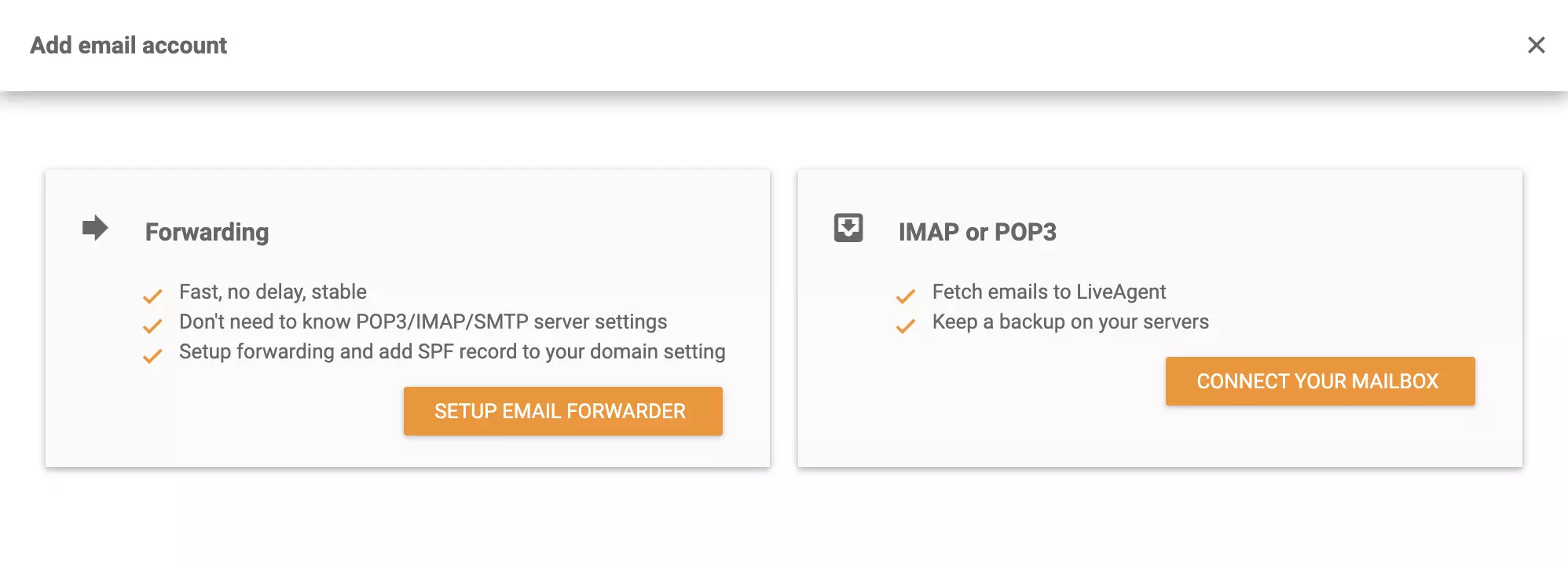Click the 'Keep a backup on your servers' text
This screenshot has width=1568, height=566.
(1071, 322)
